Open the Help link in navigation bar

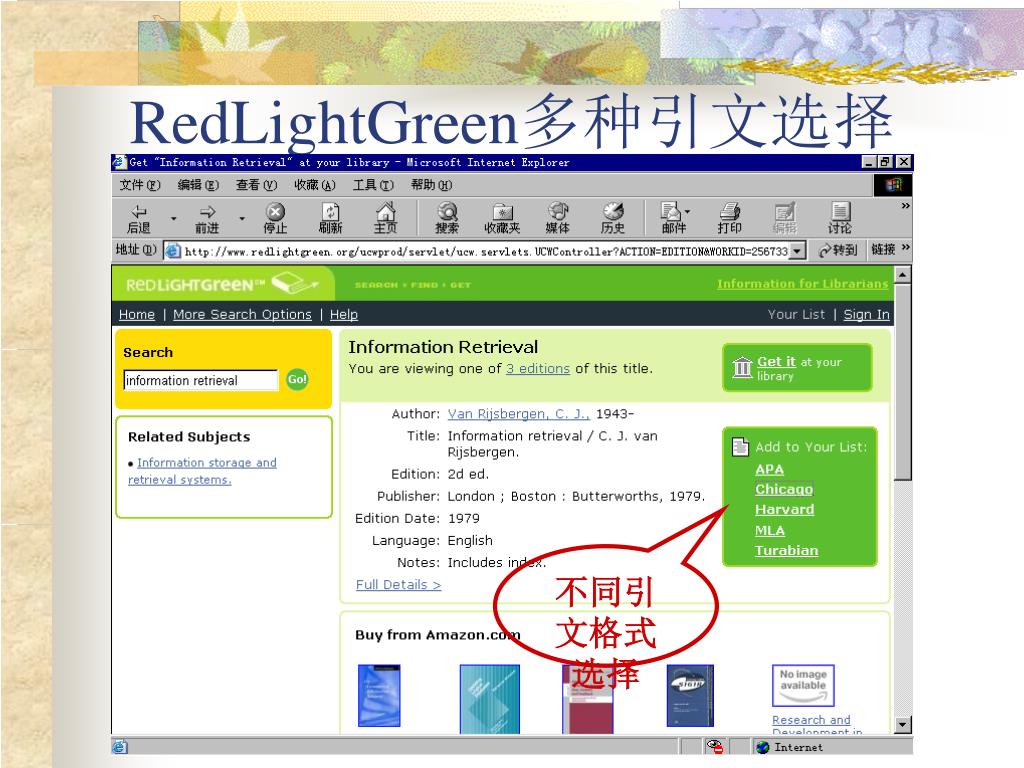344,315
